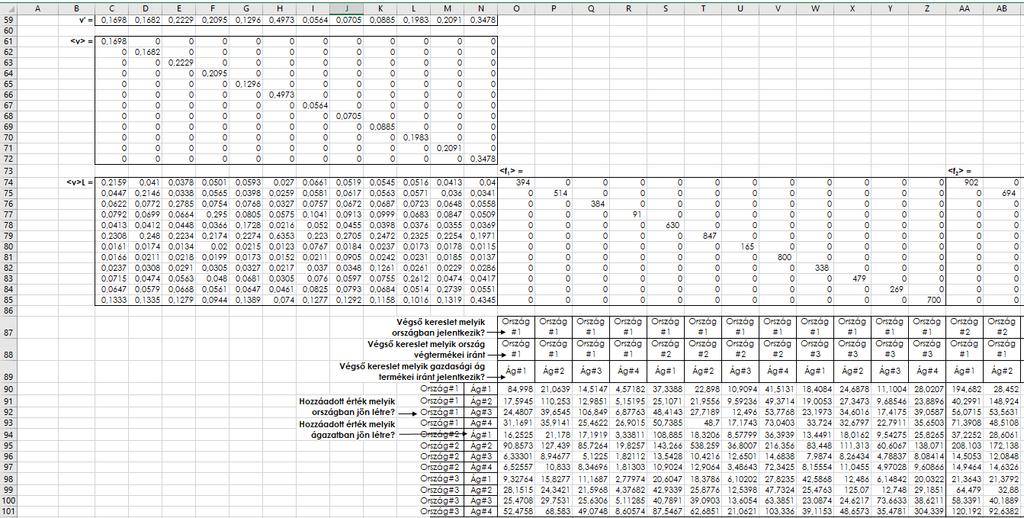
Task: Click "Végső kereslet melyik gazdasági ág" label
Action: 413,366
